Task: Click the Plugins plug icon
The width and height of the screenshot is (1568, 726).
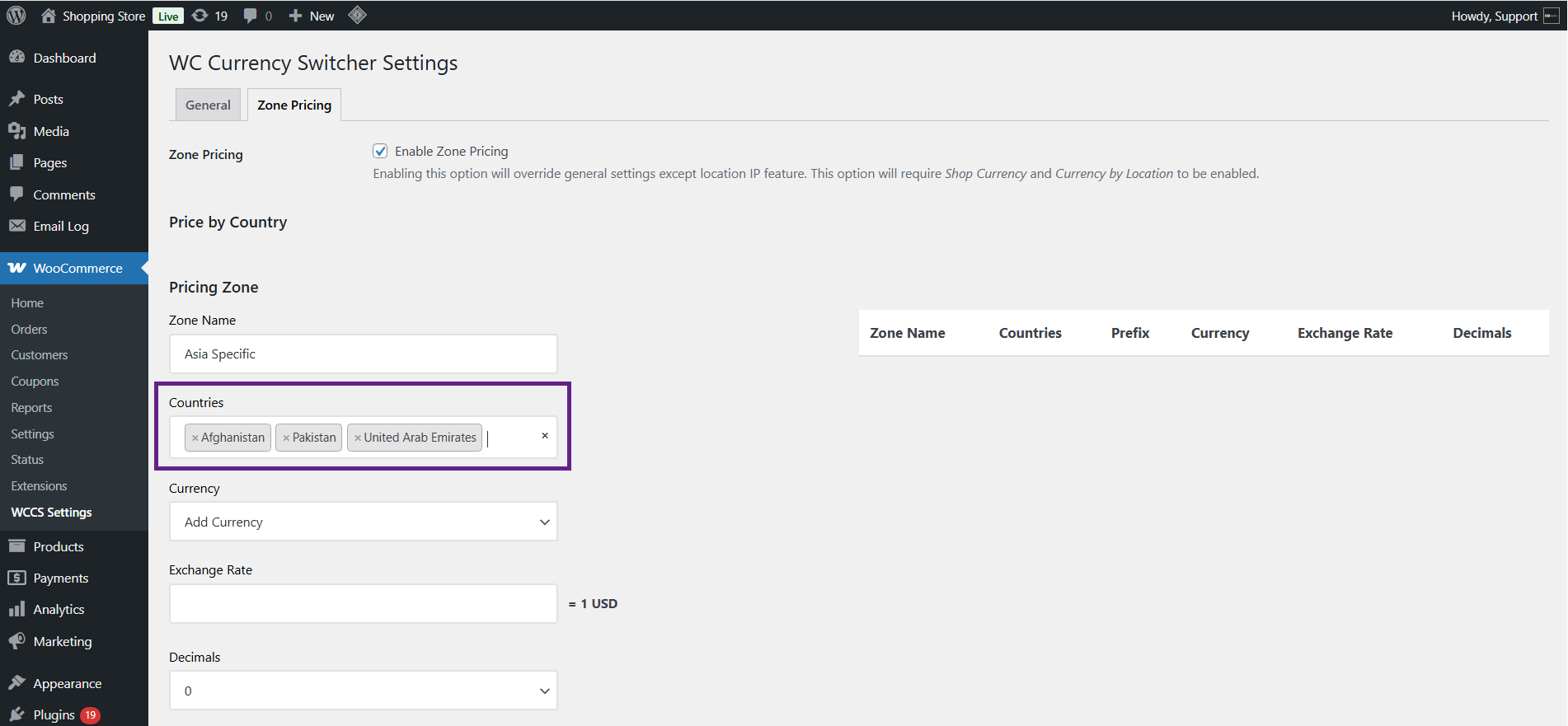Action: point(16,714)
